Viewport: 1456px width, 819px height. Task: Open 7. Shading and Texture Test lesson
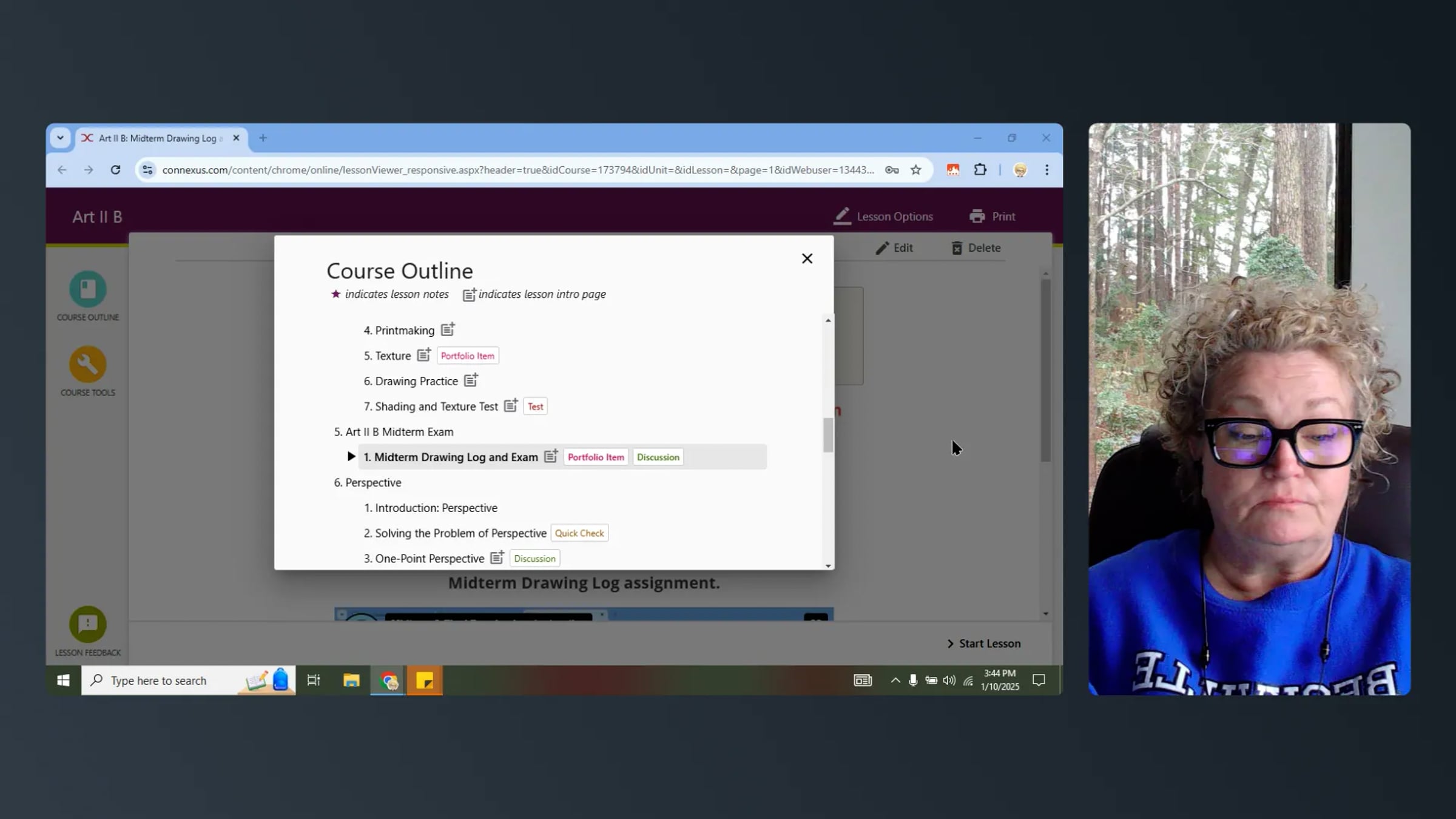[431, 406]
